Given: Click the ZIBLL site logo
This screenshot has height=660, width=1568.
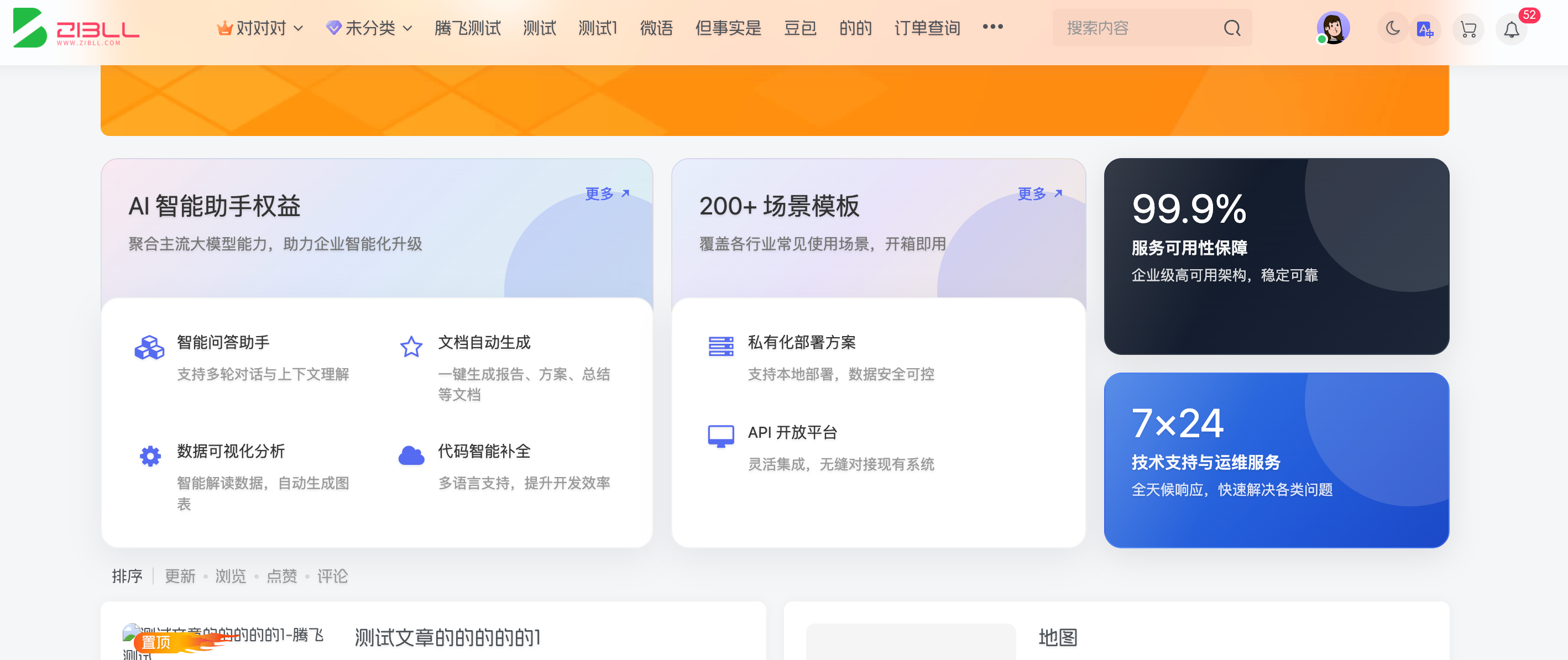Looking at the screenshot, I should (76, 28).
